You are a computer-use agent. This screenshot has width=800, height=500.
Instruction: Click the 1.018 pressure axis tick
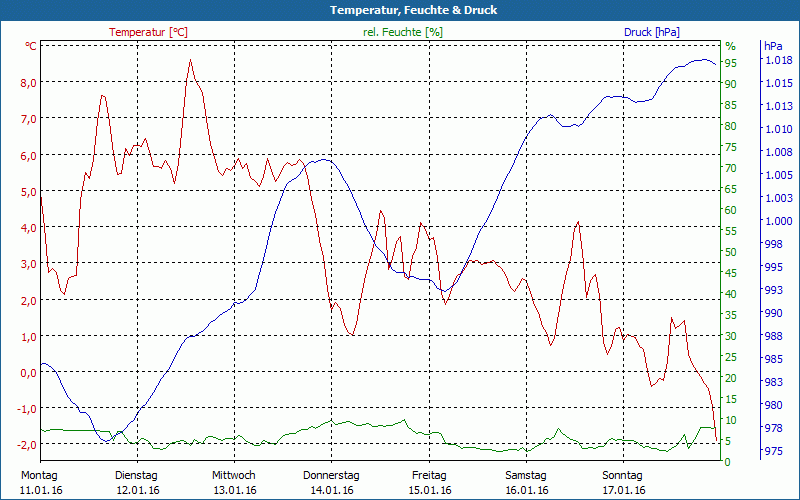coord(778,60)
